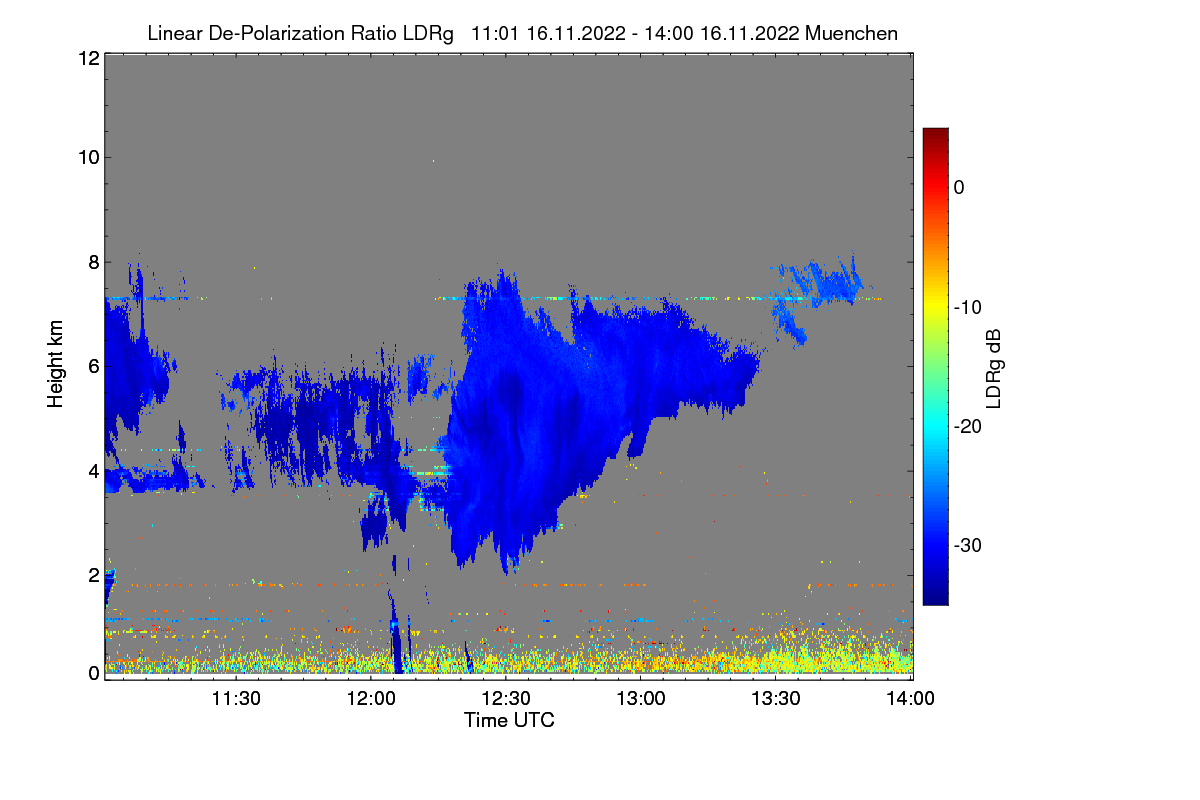This screenshot has height=800, width=1200.
Task: Click the height tick label 4
Action: click(92, 471)
